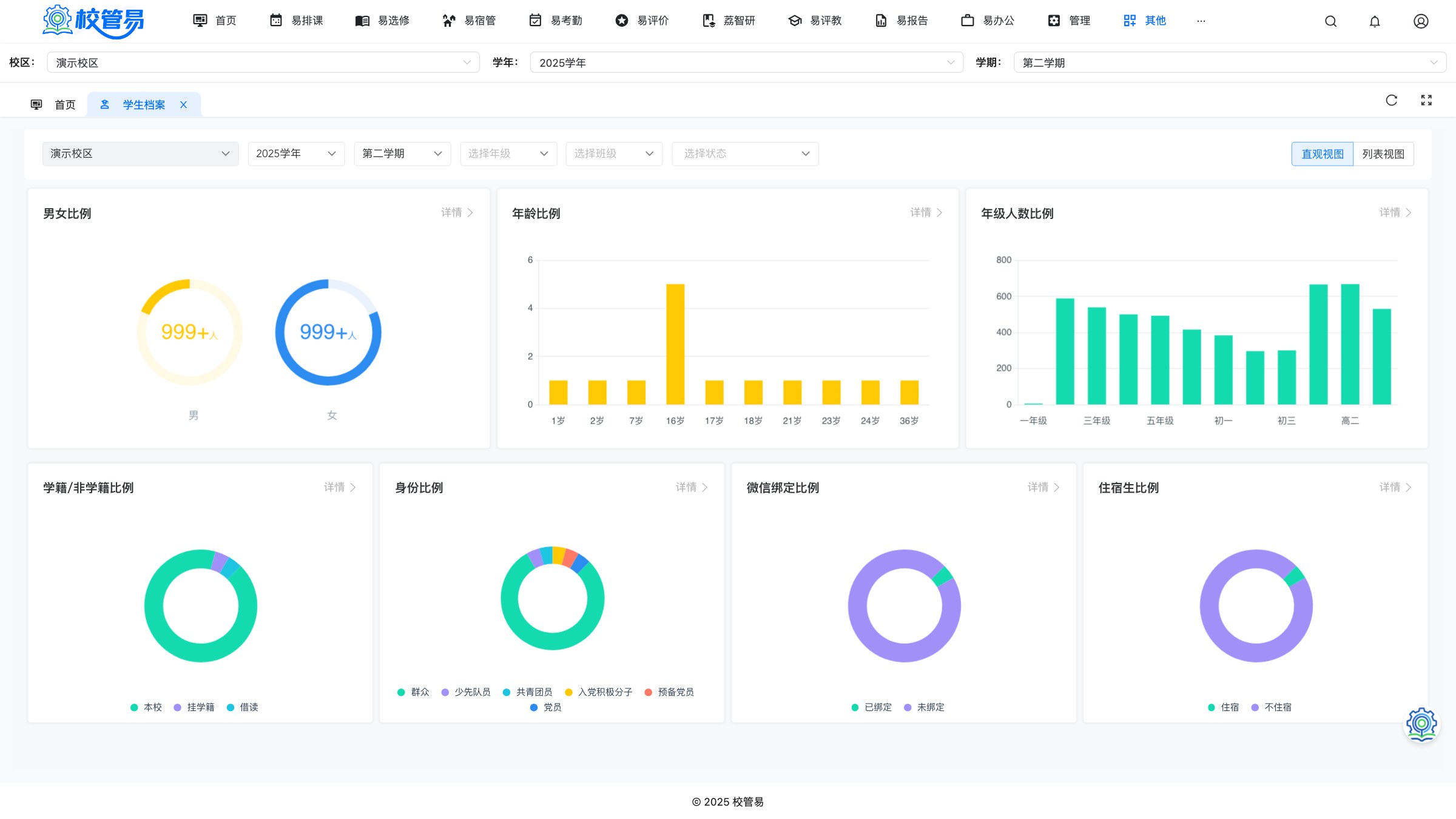Open the more menu ellipsis icon

coord(1201,21)
